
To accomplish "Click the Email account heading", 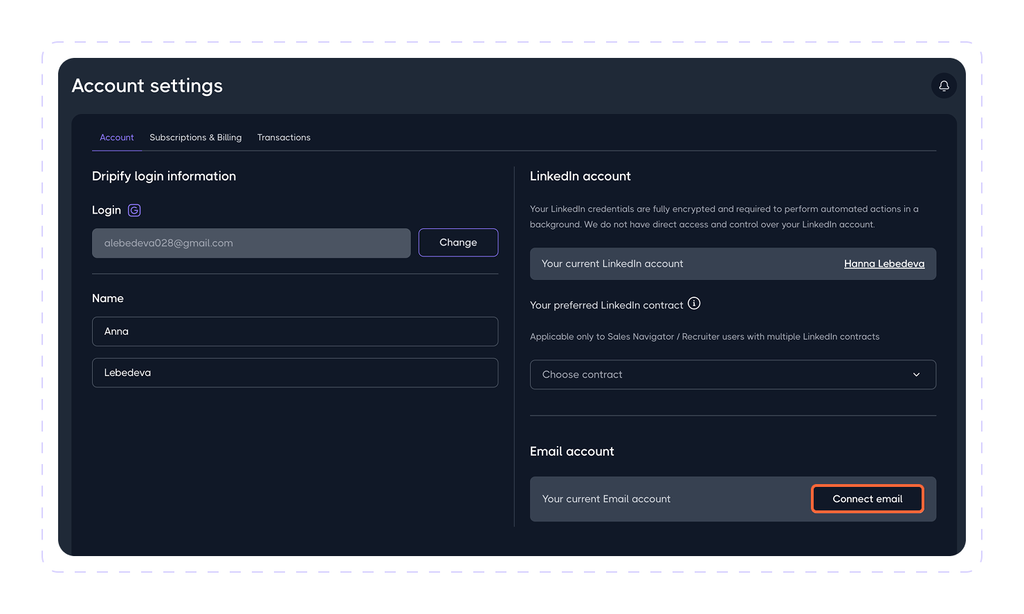I will click(571, 451).
